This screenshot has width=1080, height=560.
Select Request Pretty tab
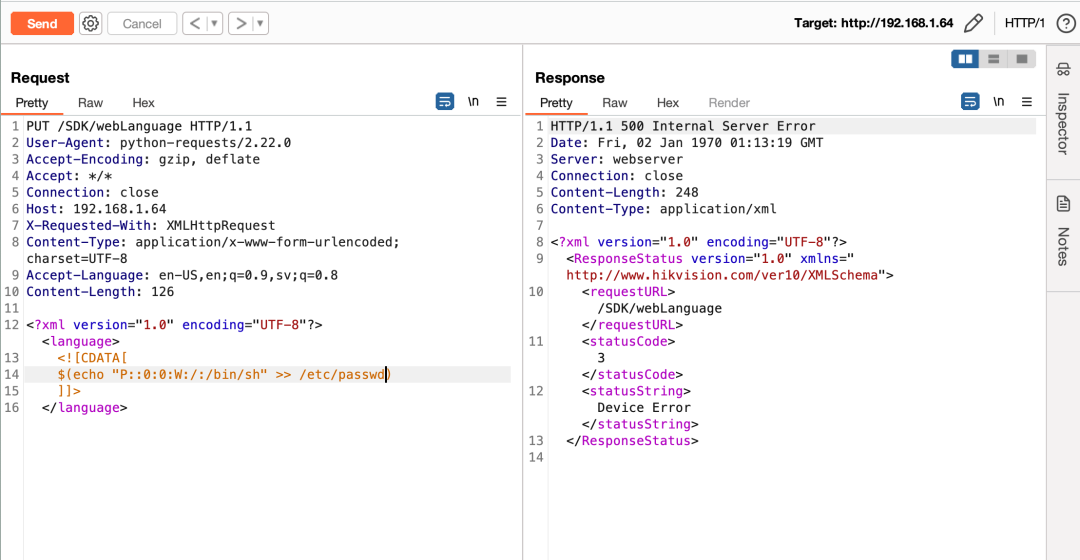(x=32, y=103)
